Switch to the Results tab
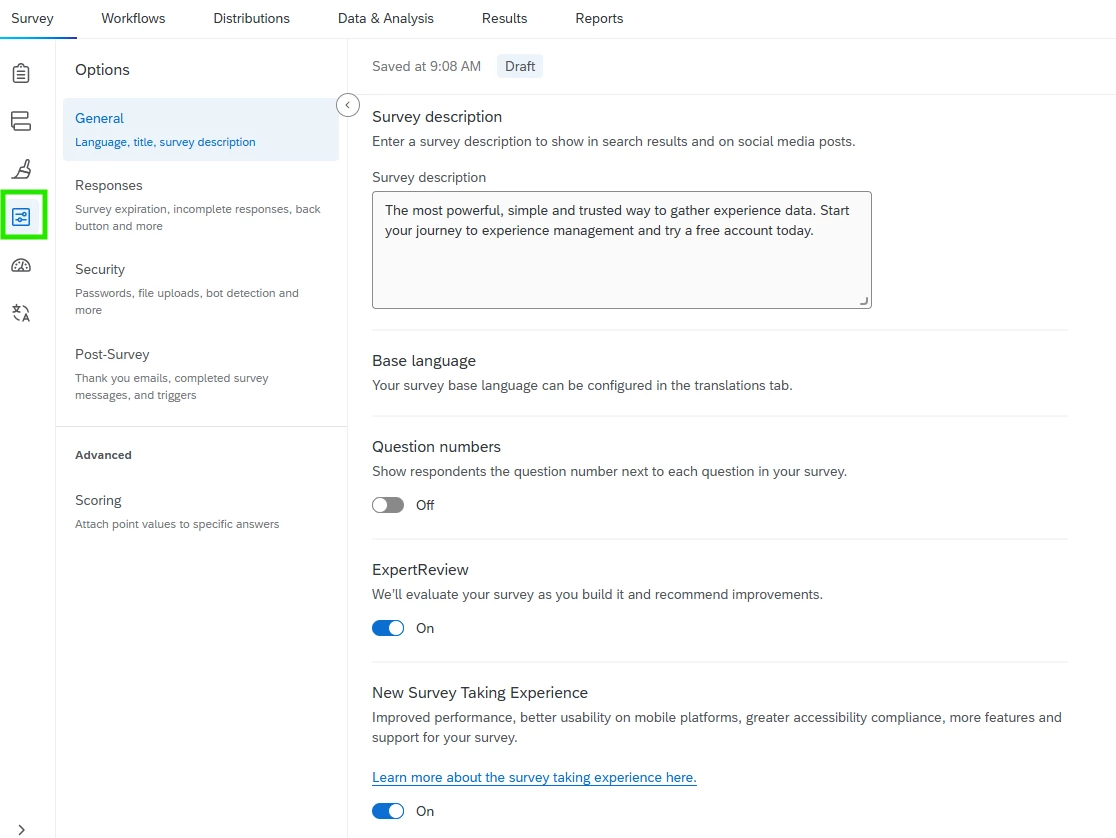The height and width of the screenshot is (838, 1116). point(505,19)
